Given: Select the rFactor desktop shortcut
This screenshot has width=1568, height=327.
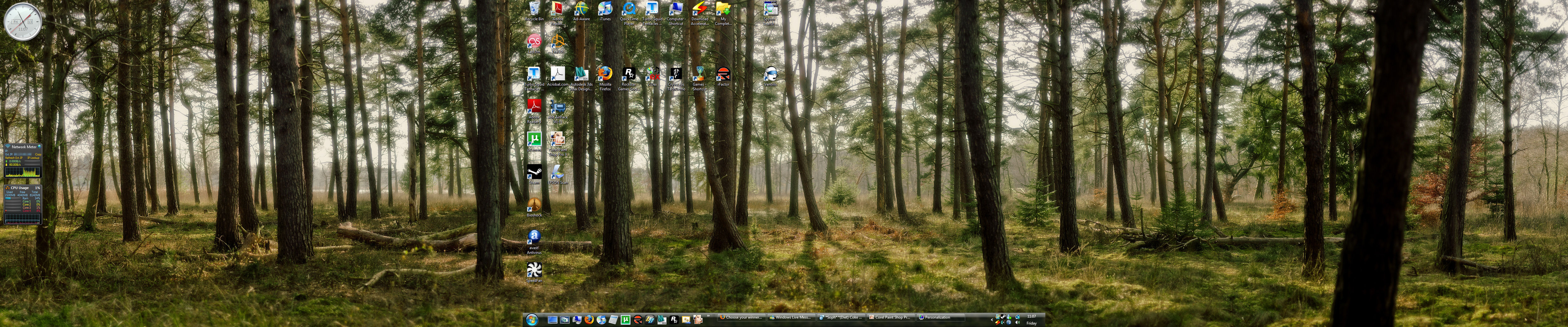Looking at the screenshot, I should click(x=723, y=77).
